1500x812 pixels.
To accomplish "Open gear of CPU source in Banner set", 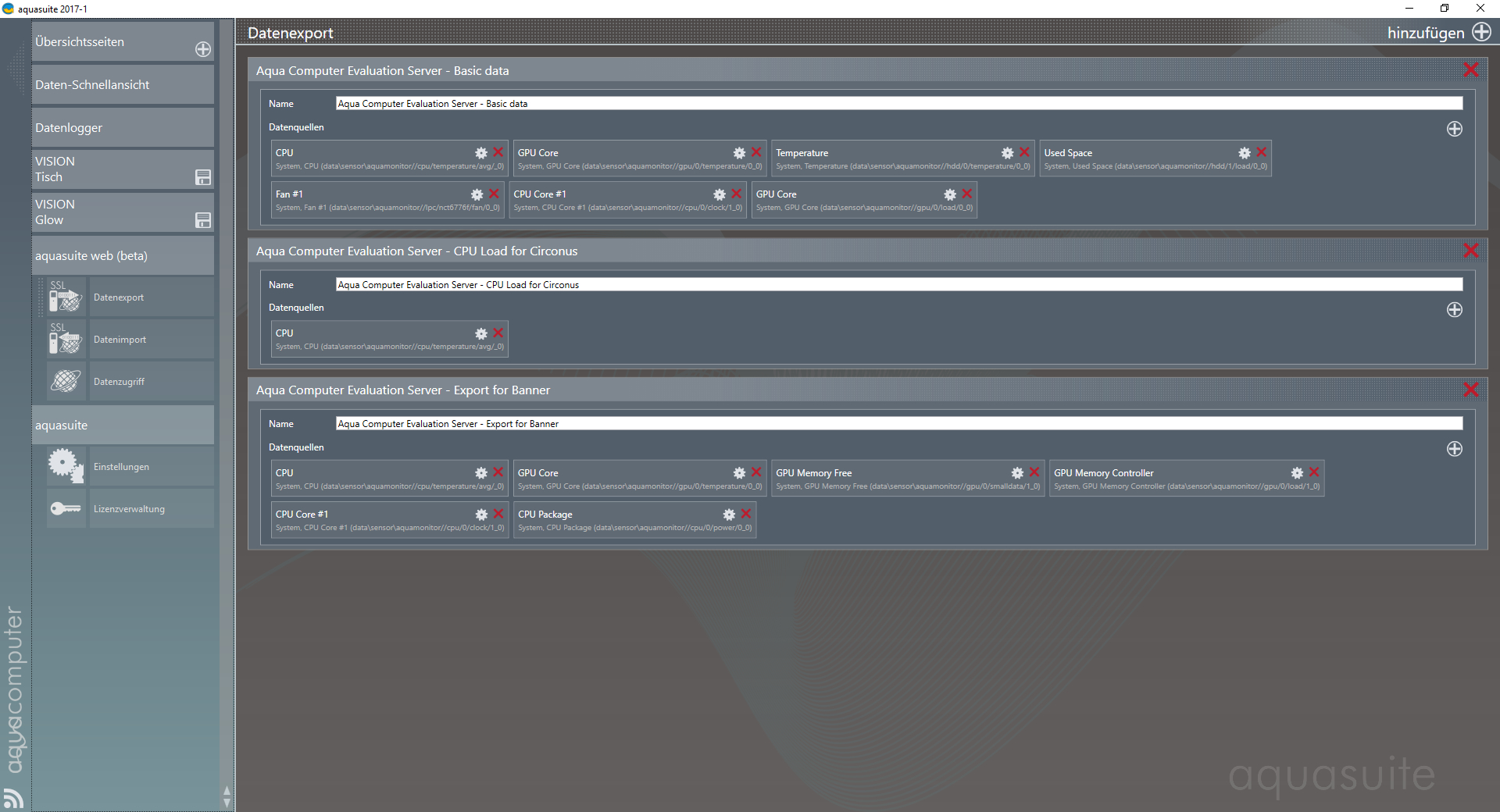I will [x=481, y=473].
